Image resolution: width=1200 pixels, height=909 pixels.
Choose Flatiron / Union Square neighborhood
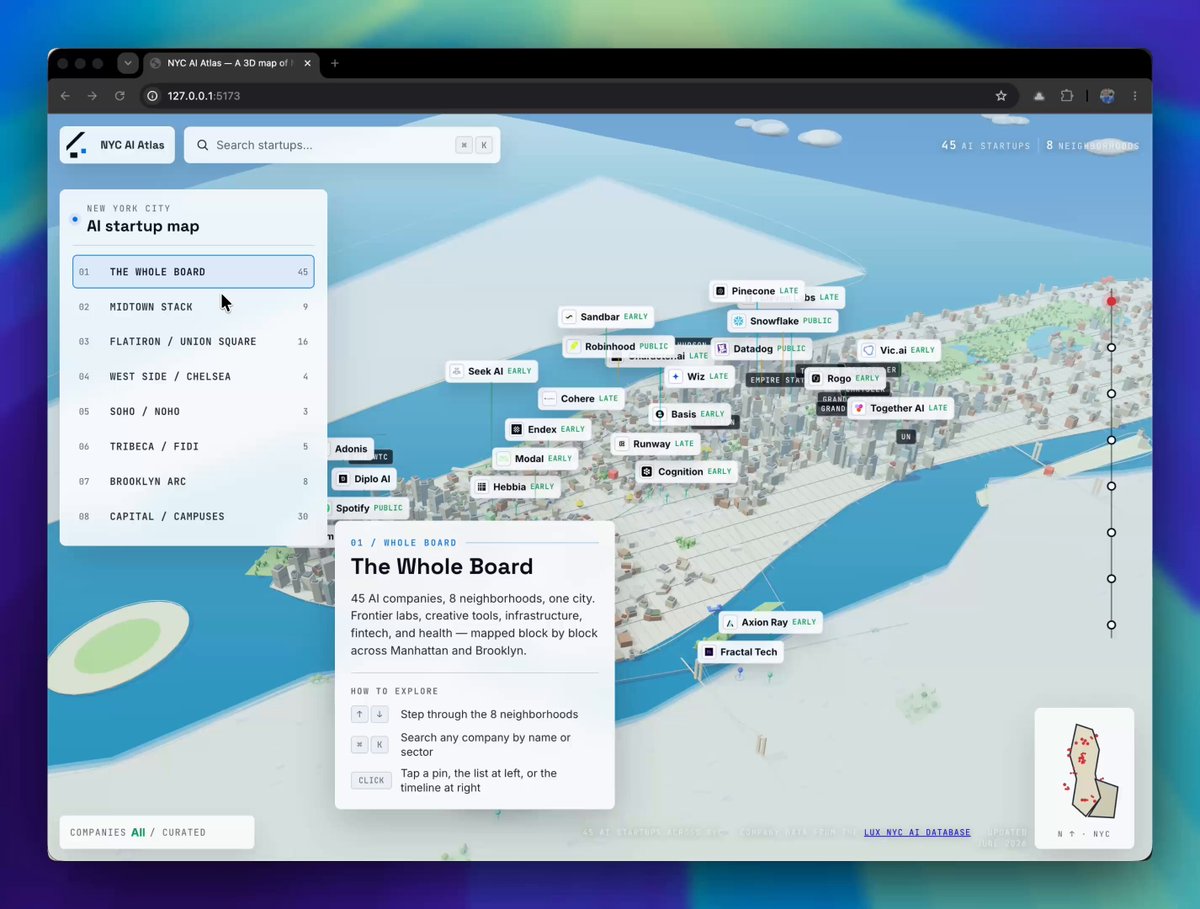(193, 342)
